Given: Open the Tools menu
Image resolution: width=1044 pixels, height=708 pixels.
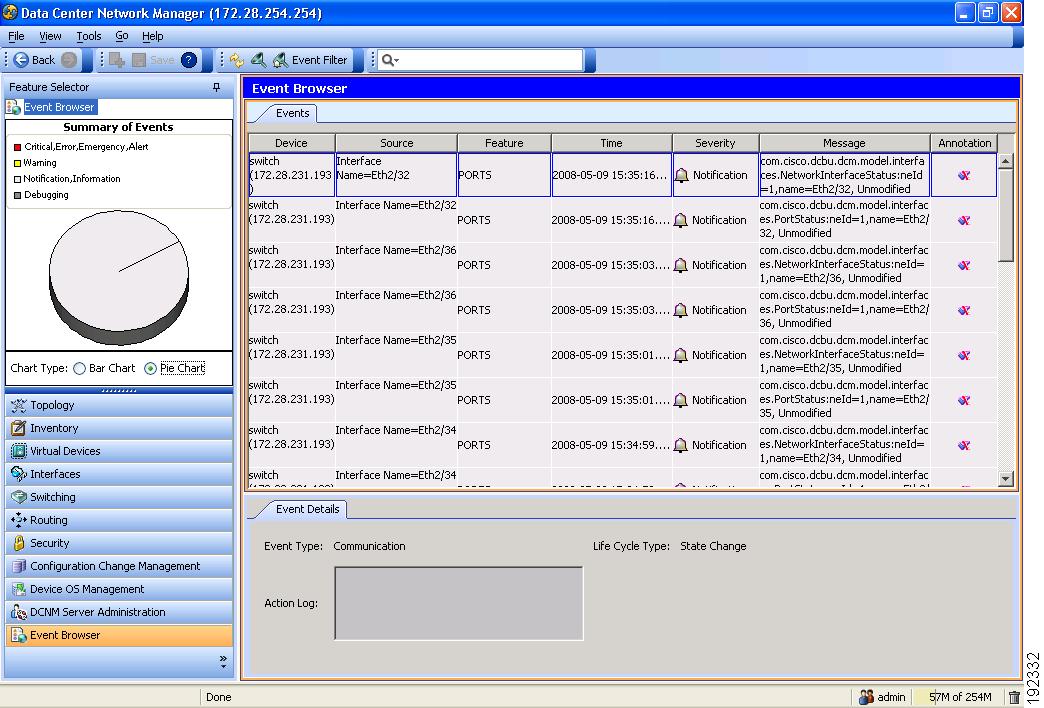Looking at the screenshot, I should pyautogui.click(x=88, y=36).
